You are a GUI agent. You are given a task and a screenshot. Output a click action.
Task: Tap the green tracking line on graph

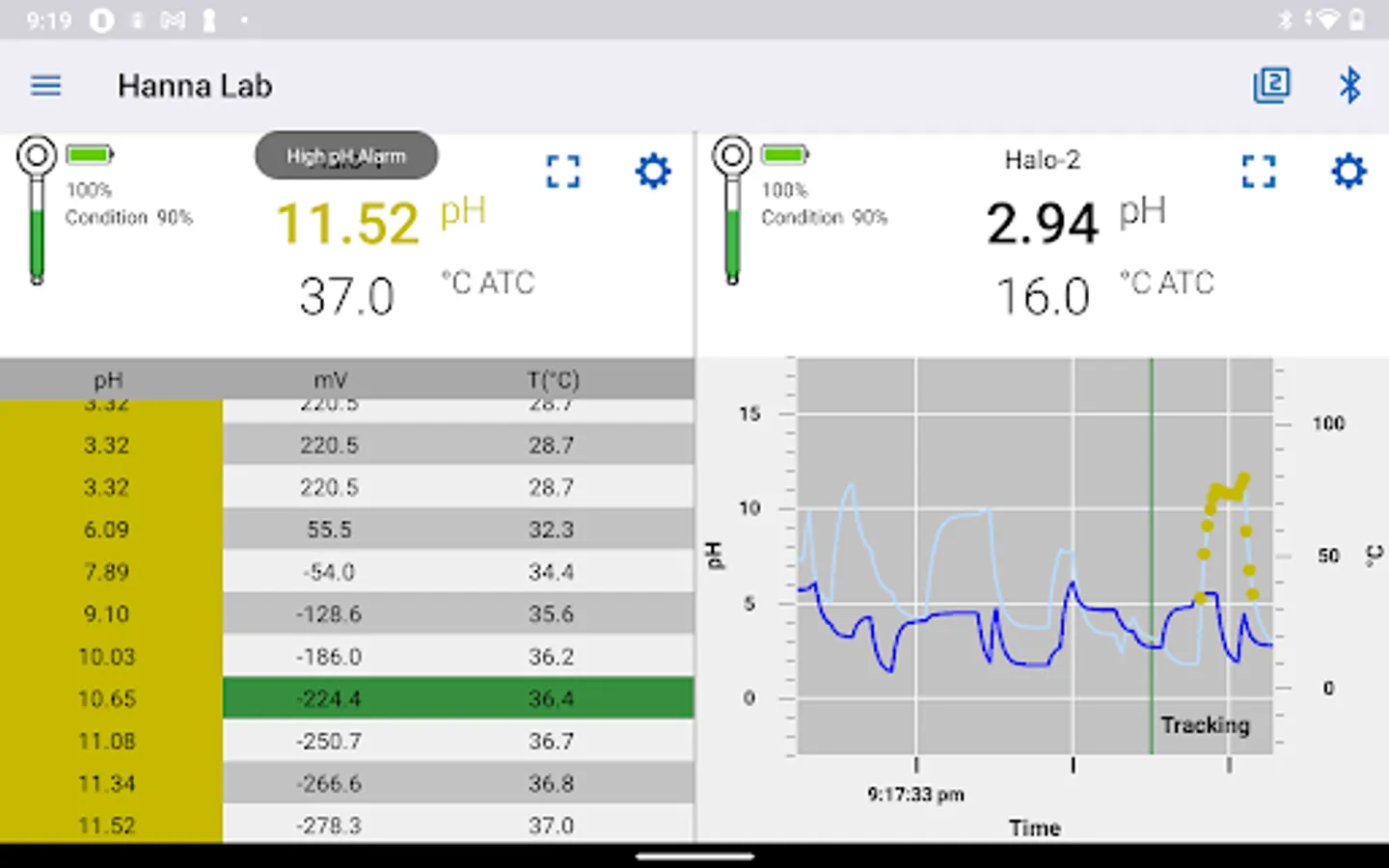click(1151, 556)
